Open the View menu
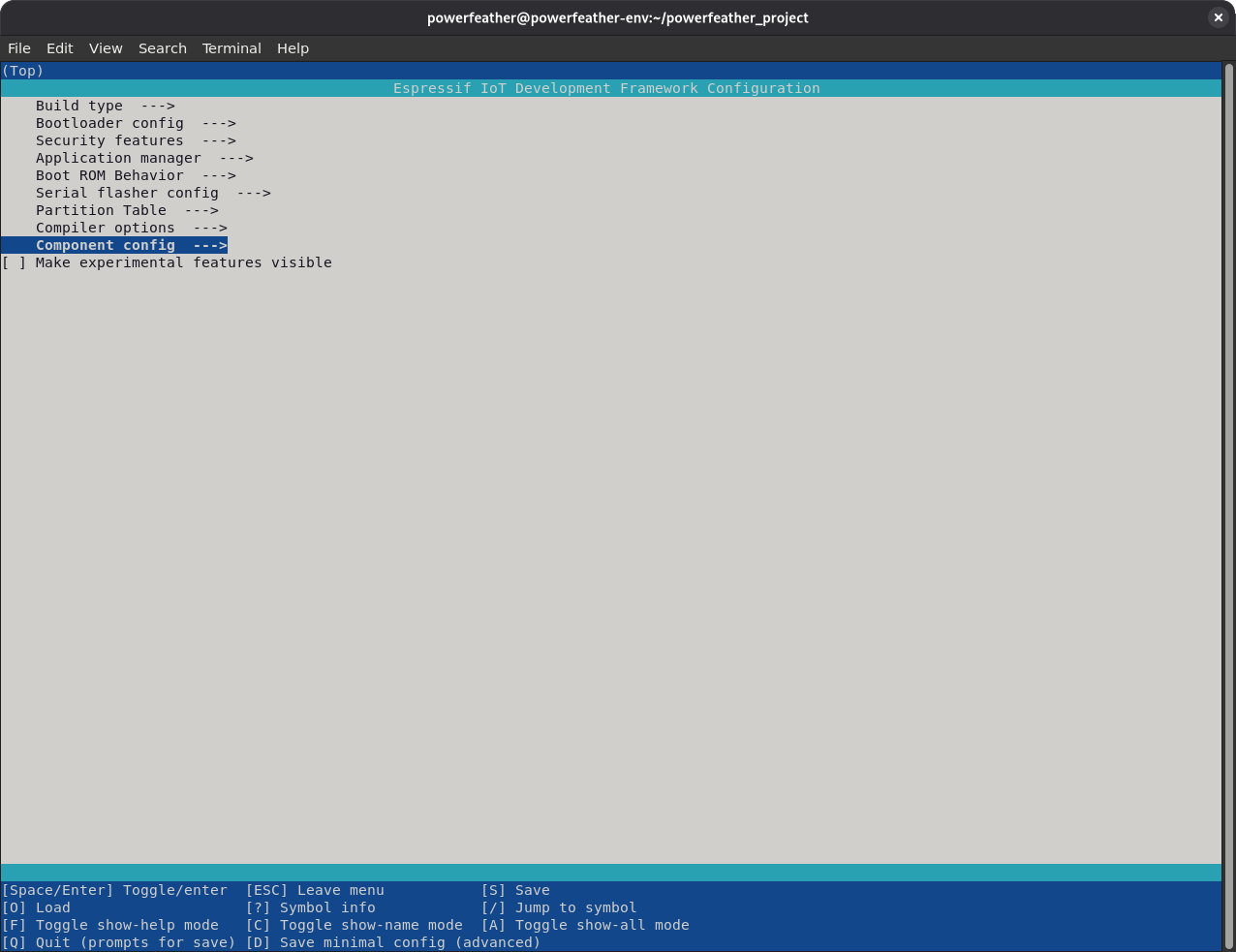The image size is (1236, 952). [x=106, y=48]
